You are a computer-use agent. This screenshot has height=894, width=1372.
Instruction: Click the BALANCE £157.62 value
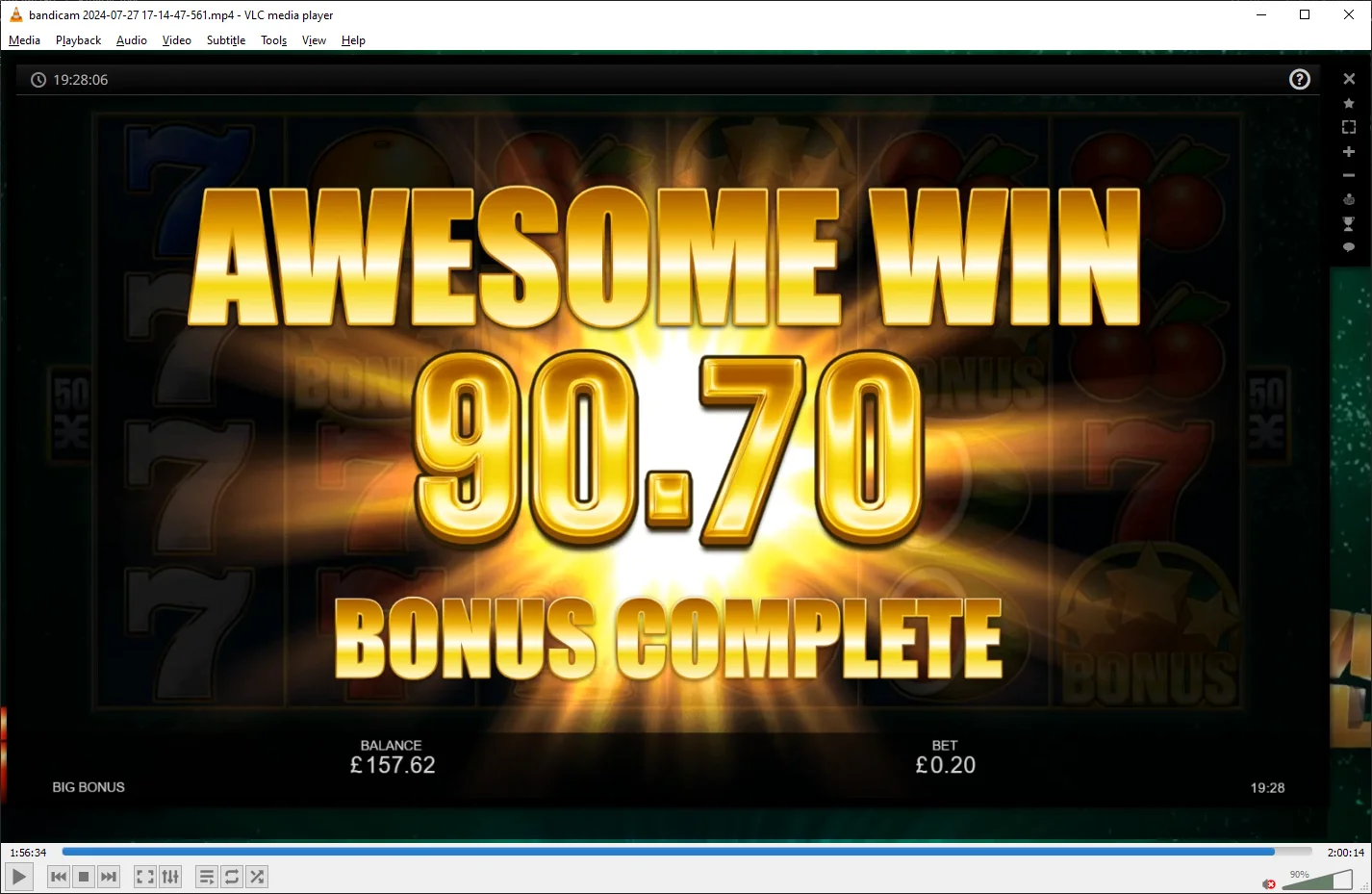pos(393,765)
